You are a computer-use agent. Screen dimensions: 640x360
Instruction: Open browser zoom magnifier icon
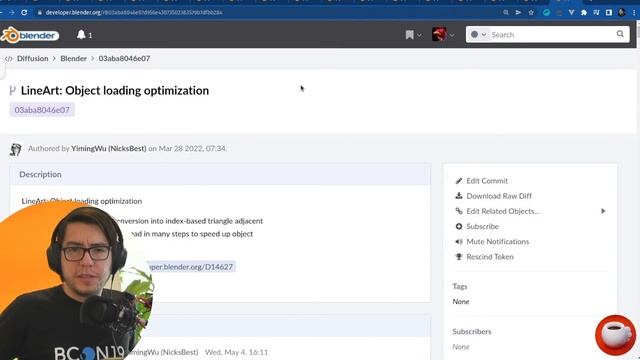pyautogui.click(x=506, y=13)
